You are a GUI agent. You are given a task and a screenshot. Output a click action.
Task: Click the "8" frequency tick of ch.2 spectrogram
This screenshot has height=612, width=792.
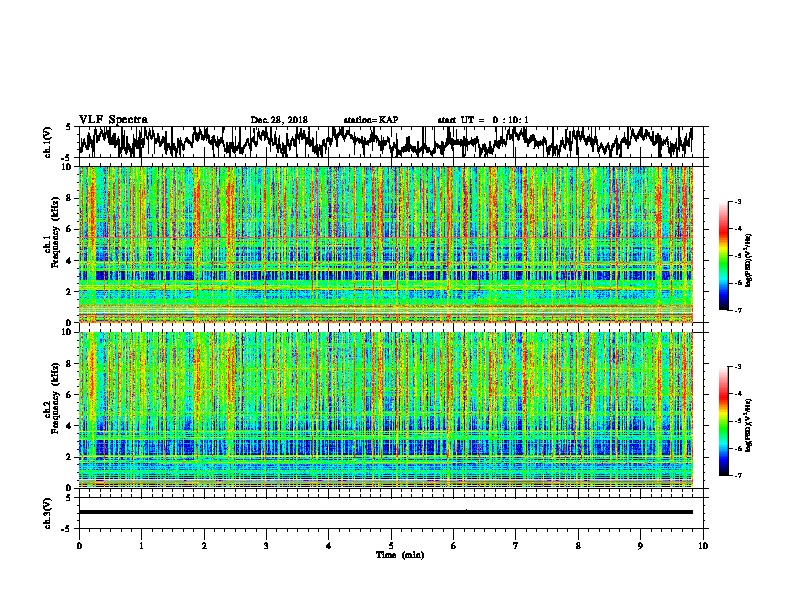click(x=71, y=363)
